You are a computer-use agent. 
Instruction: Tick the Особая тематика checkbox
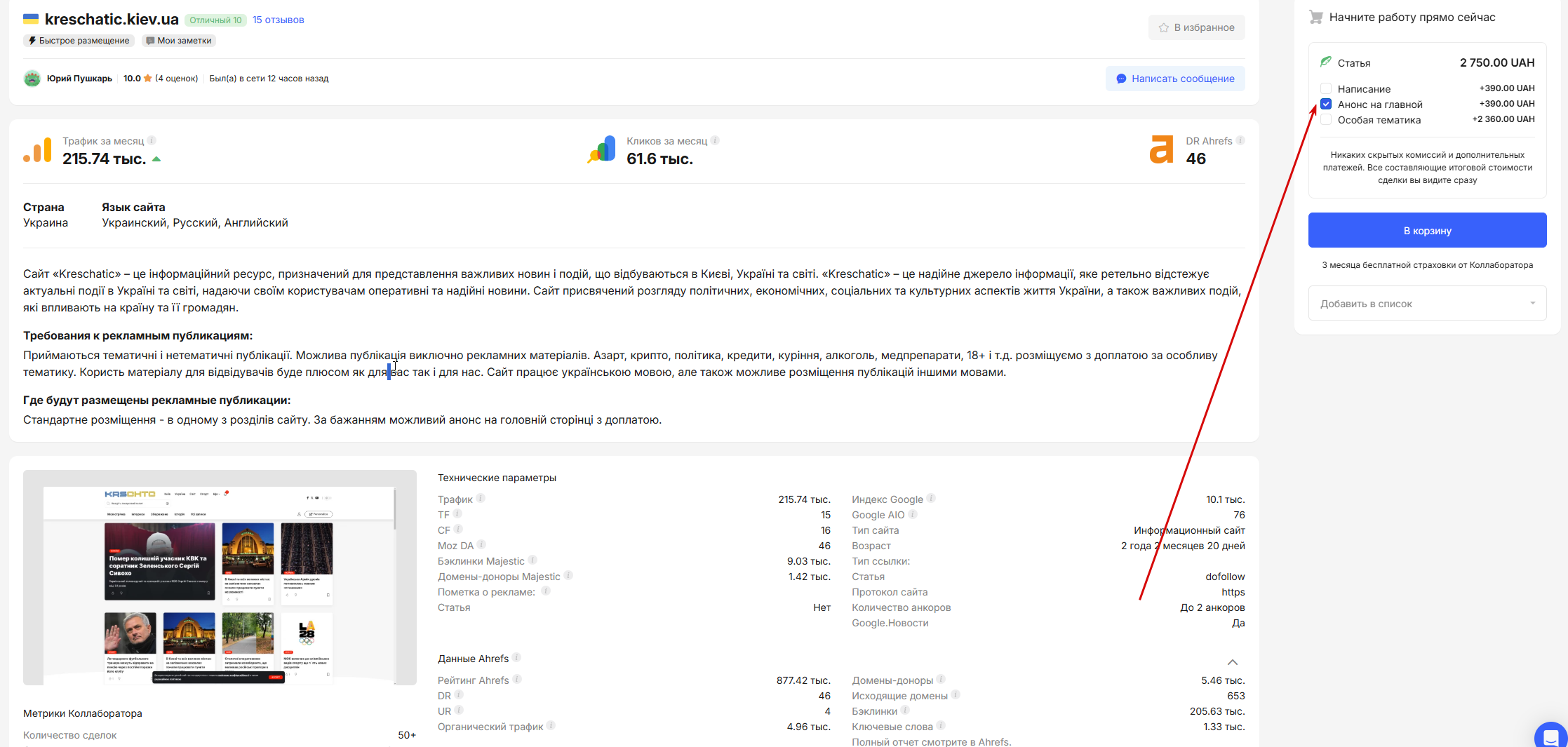[x=1326, y=119]
